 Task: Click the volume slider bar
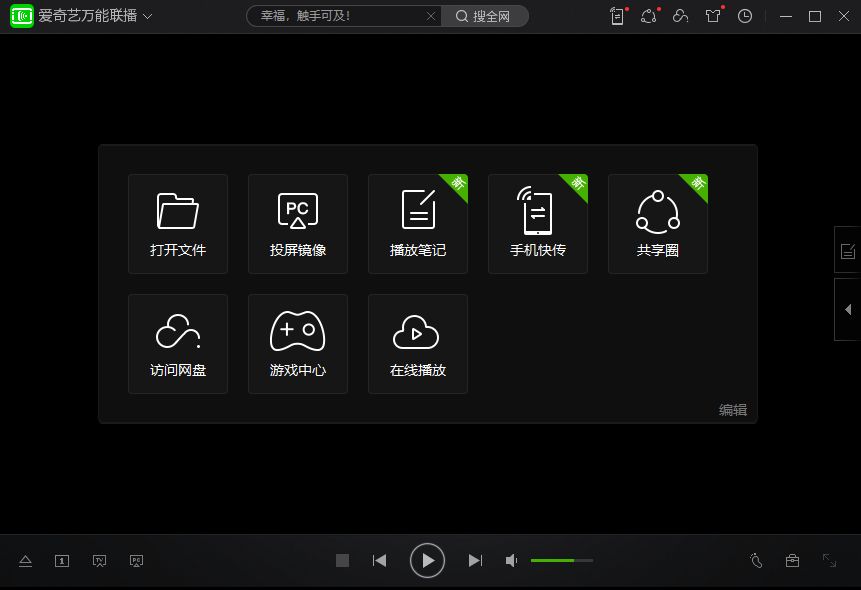[x=561, y=561]
